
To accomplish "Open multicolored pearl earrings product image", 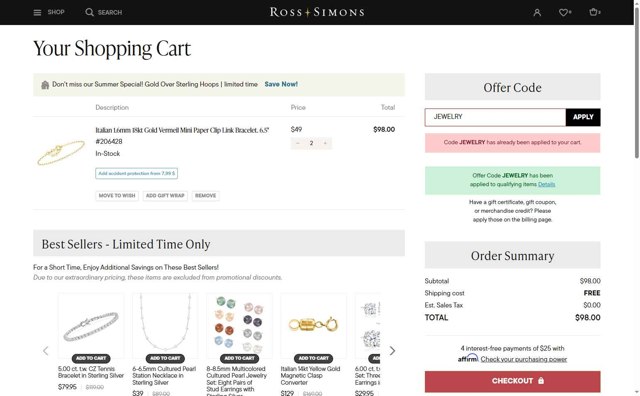I will (x=240, y=325).
